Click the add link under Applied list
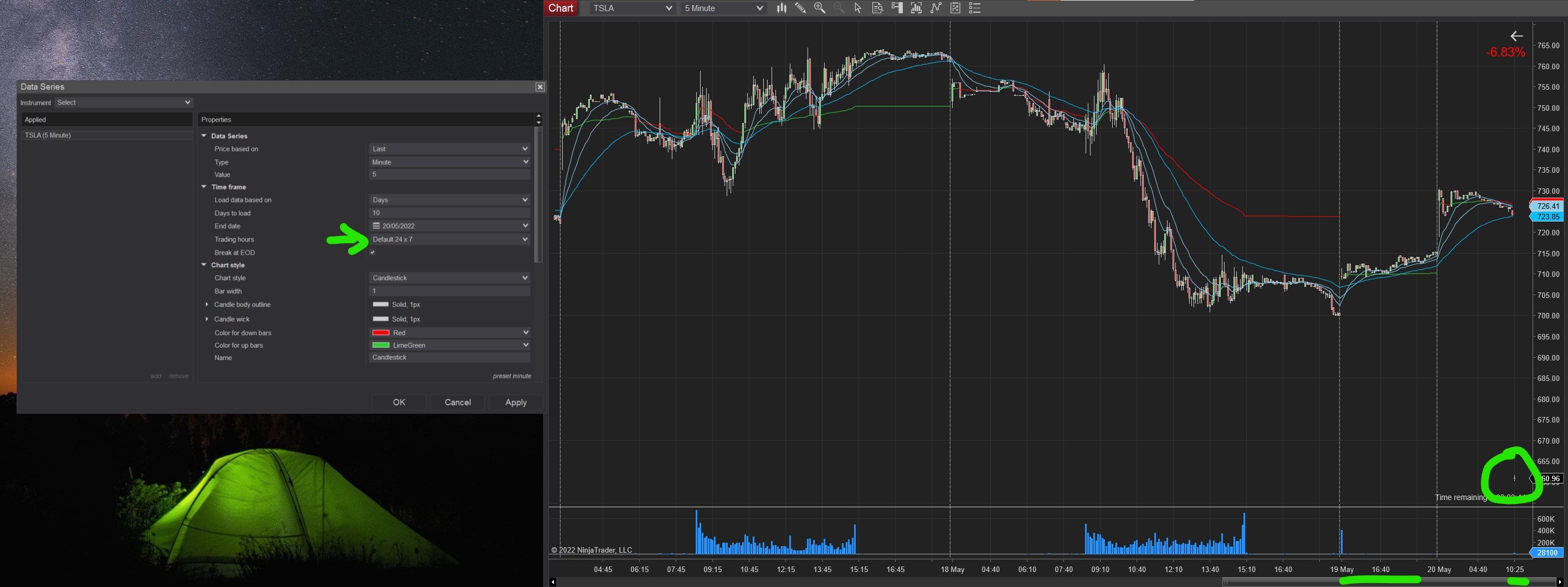The height and width of the screenshot is (587, 1568). pyautogui.click(x=156, y=376)
